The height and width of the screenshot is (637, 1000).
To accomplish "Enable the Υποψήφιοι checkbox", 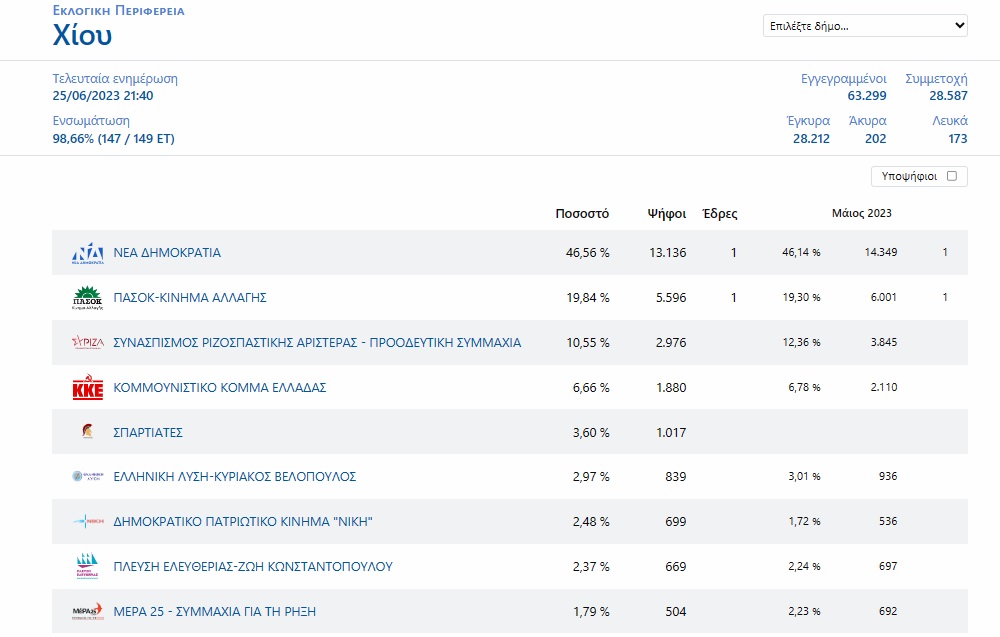I will 952,176.
